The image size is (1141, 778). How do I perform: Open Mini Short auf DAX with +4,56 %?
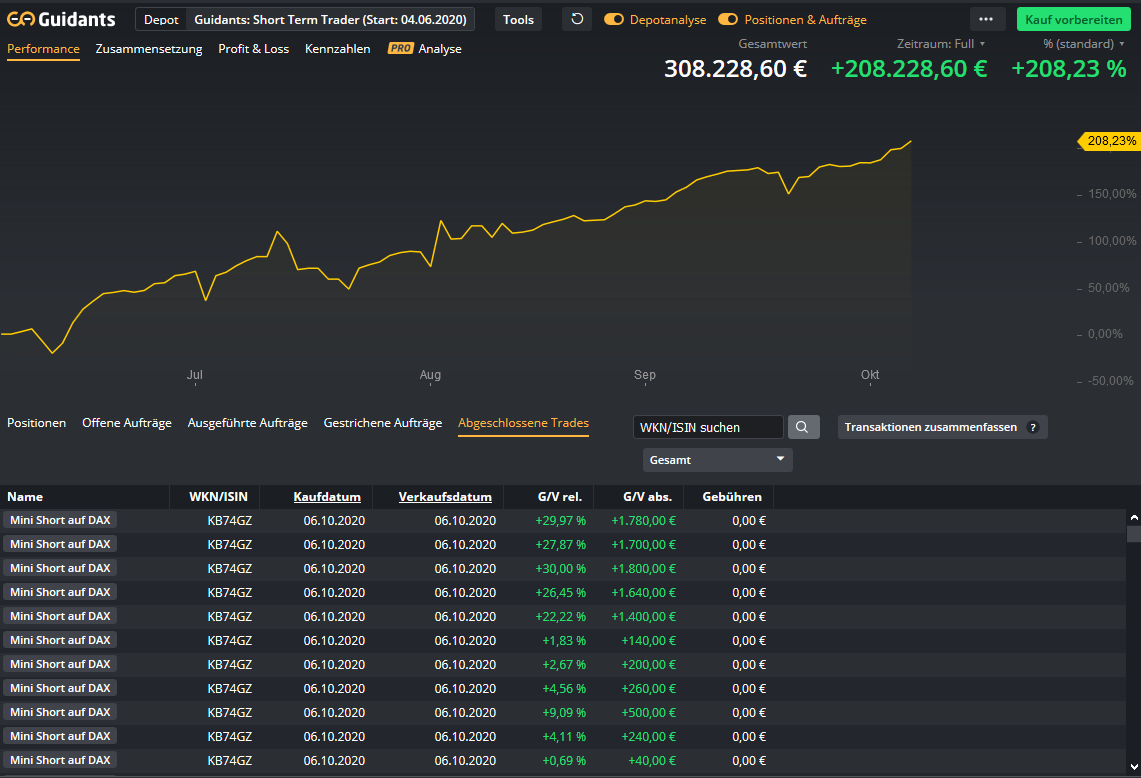coord(60,688)
